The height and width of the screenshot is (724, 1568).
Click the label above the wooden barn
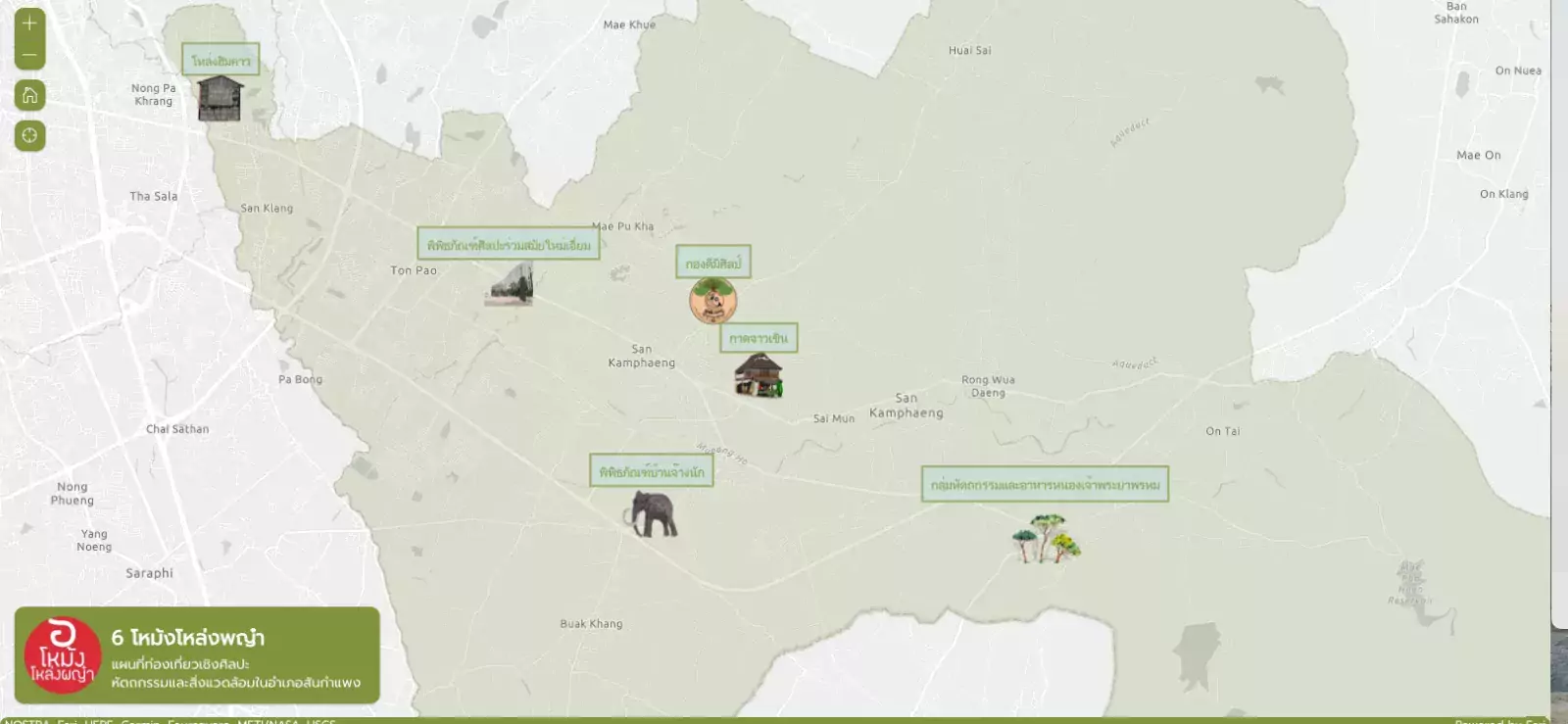coord(220,60)
